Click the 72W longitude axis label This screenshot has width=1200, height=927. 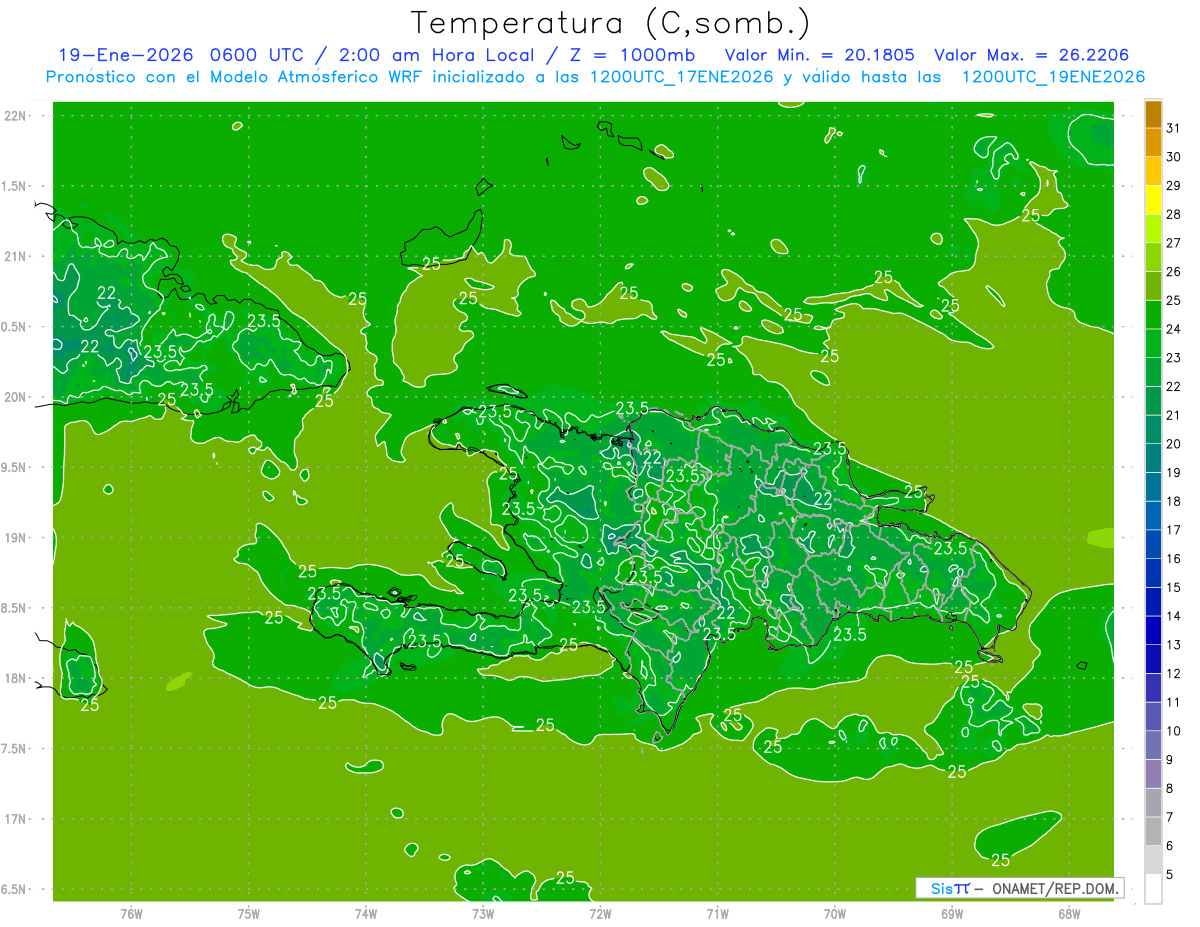(600, 913)
